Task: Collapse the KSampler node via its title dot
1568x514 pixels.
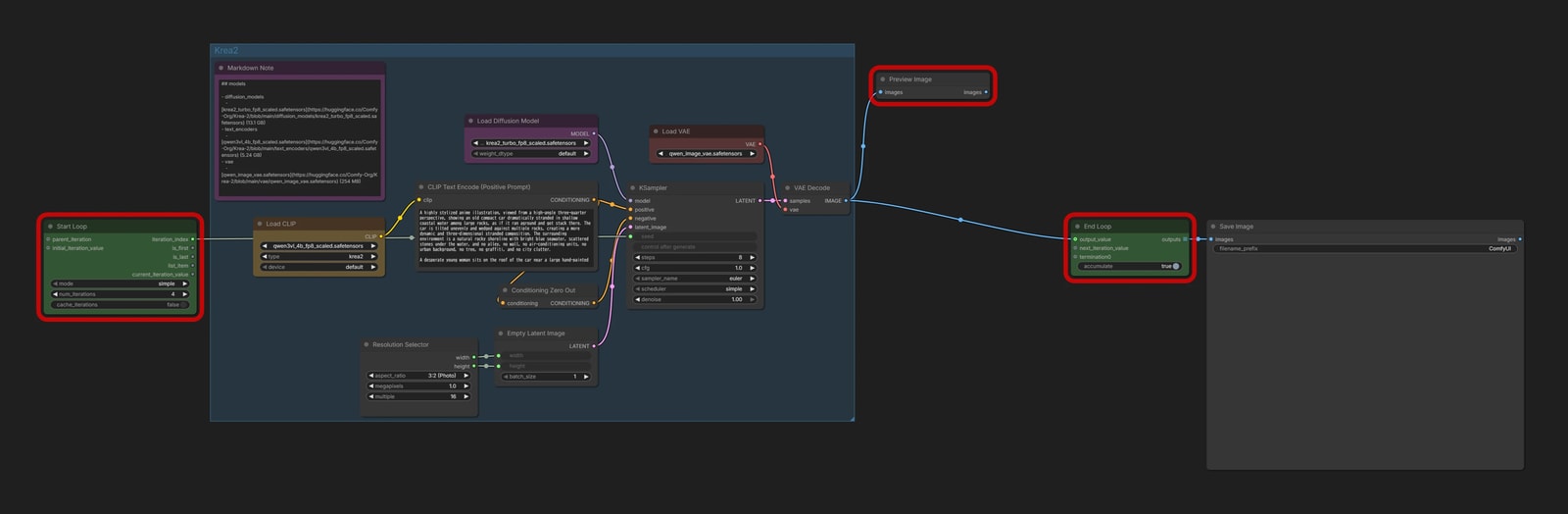Action: (x=632, y=187)
